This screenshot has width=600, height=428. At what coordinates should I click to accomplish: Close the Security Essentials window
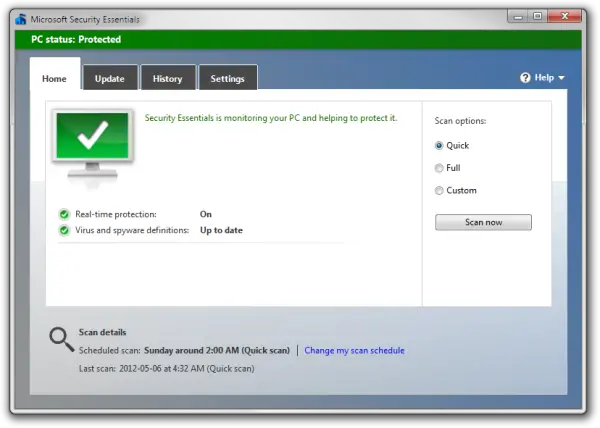pyautogui.click(x=565, y=16)
